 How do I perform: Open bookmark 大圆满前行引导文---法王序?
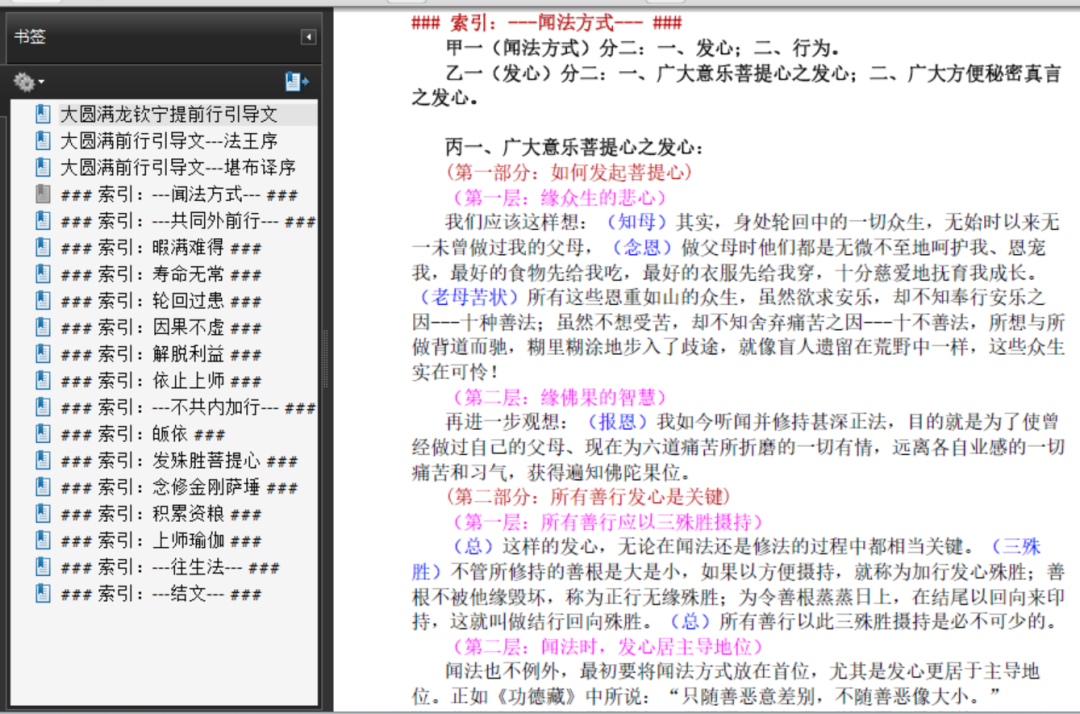[169, 141]
